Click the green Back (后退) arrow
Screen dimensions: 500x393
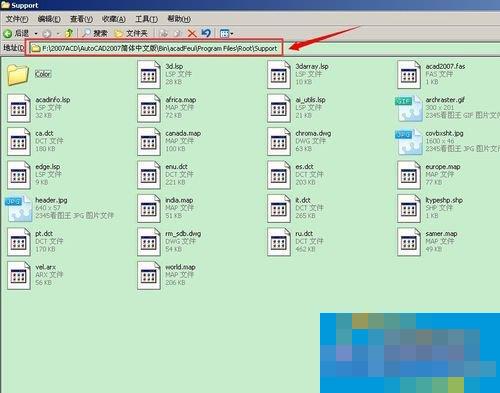click(x=8, y=33)
